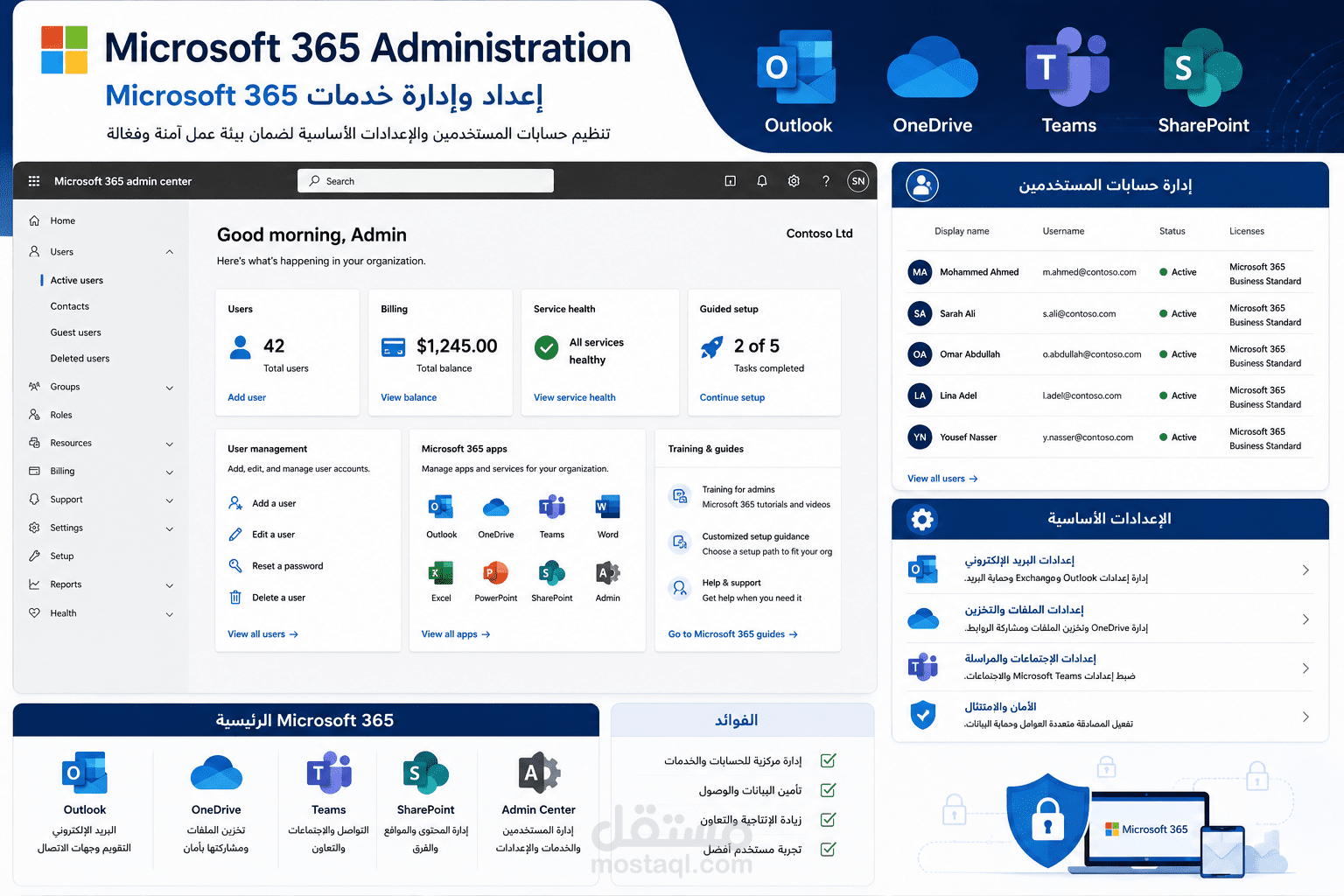The height and width of the screenshot is (896, 1344).
Task: Toggle the checkbox for إدارة مركزية للحسابات والخدمات
Action: pos(828,760)
